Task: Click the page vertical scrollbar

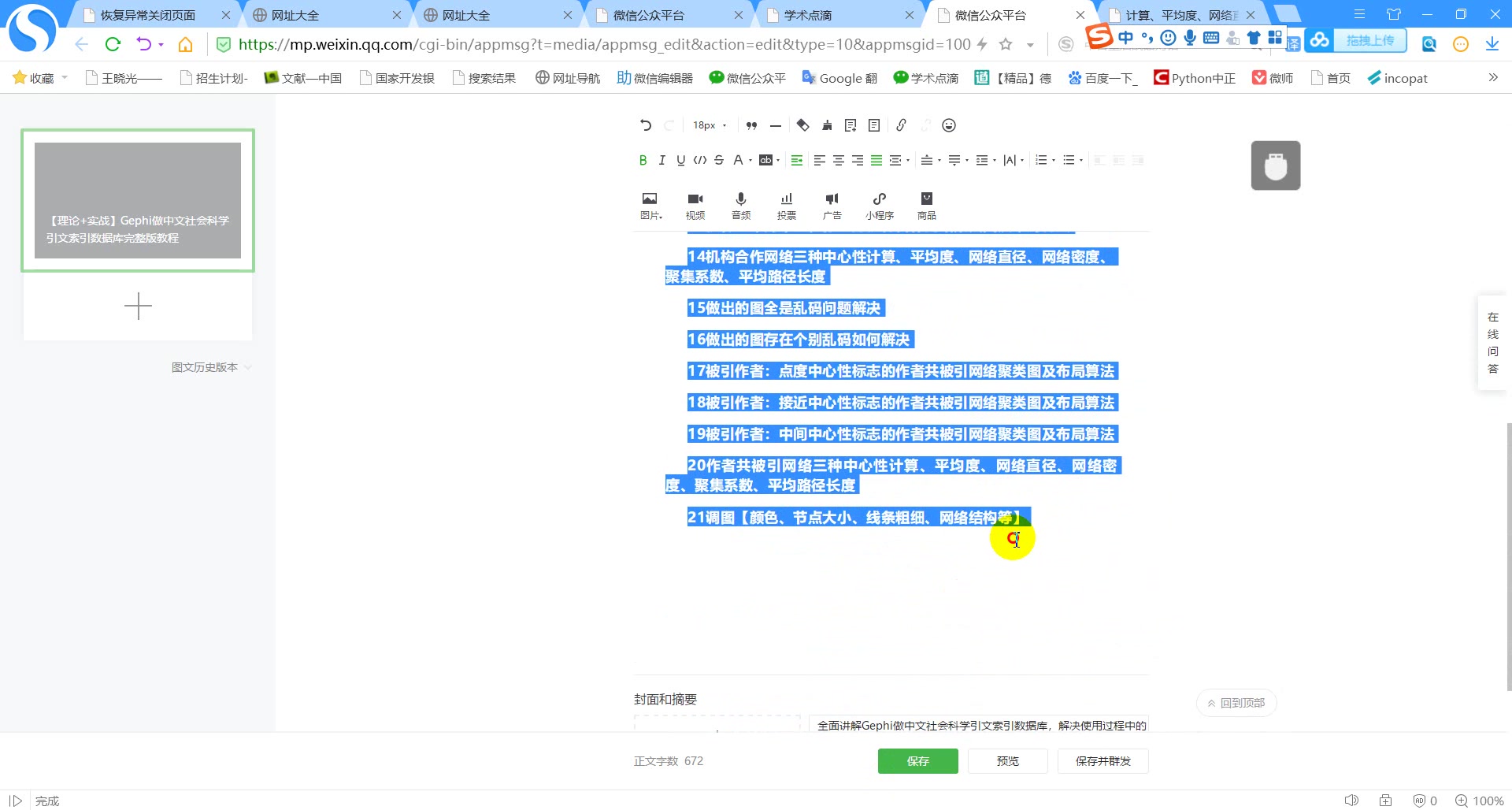Action: [x=1509, y=556]
